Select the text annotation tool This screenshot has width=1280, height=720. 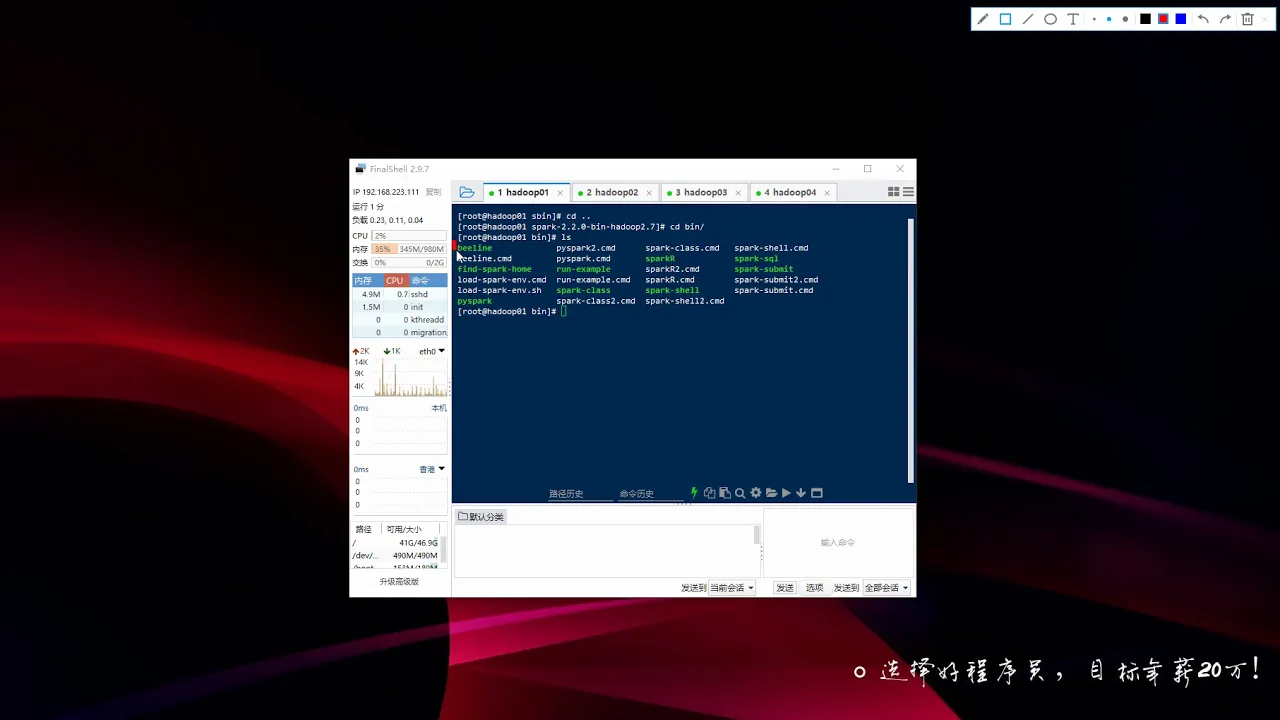tap(1073, 19)
